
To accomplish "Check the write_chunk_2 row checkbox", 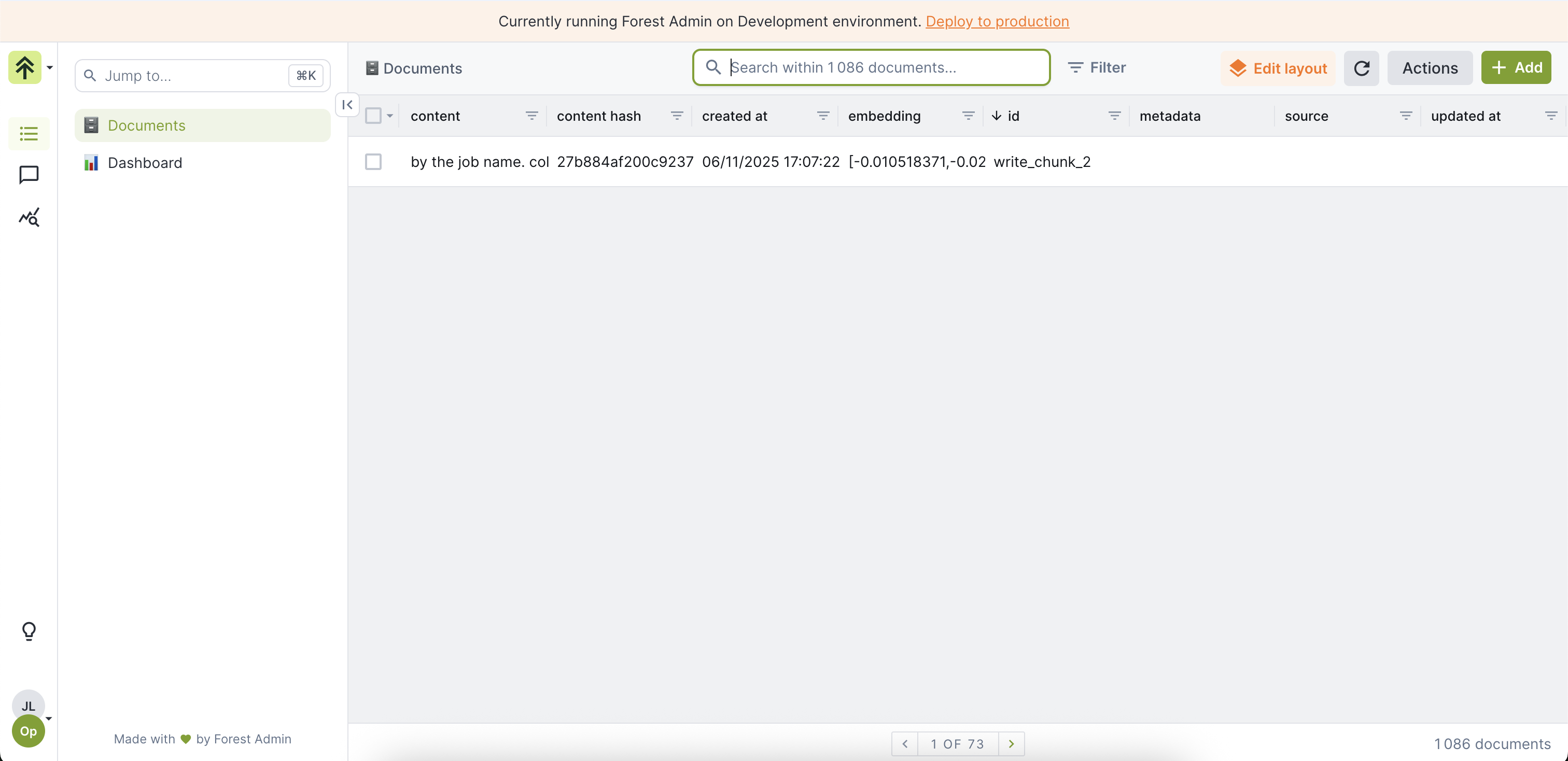I will point(373,162).
